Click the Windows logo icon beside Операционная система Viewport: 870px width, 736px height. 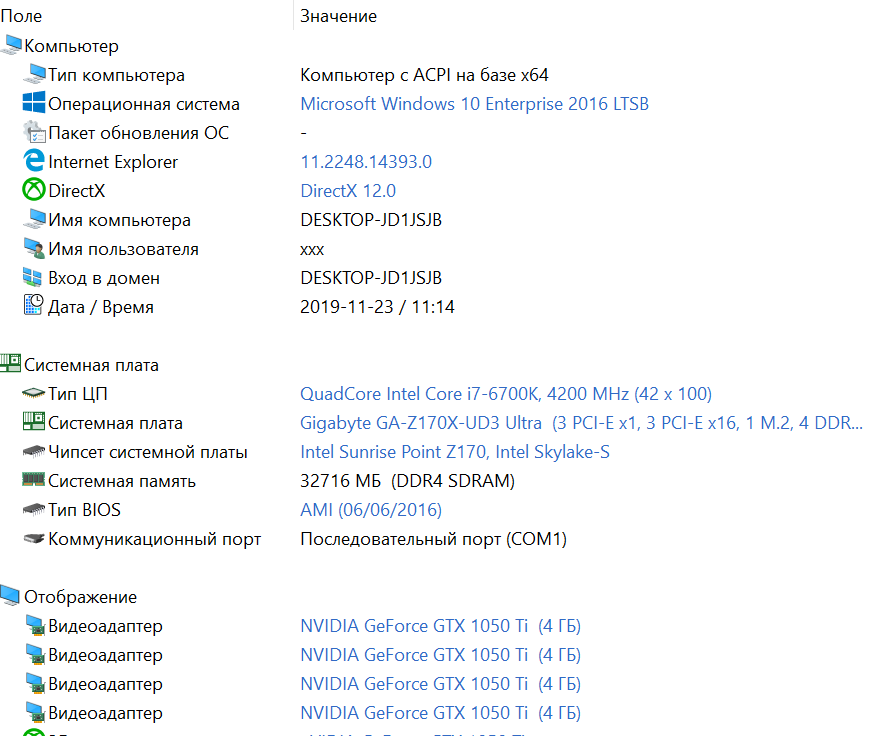(34, 103)
